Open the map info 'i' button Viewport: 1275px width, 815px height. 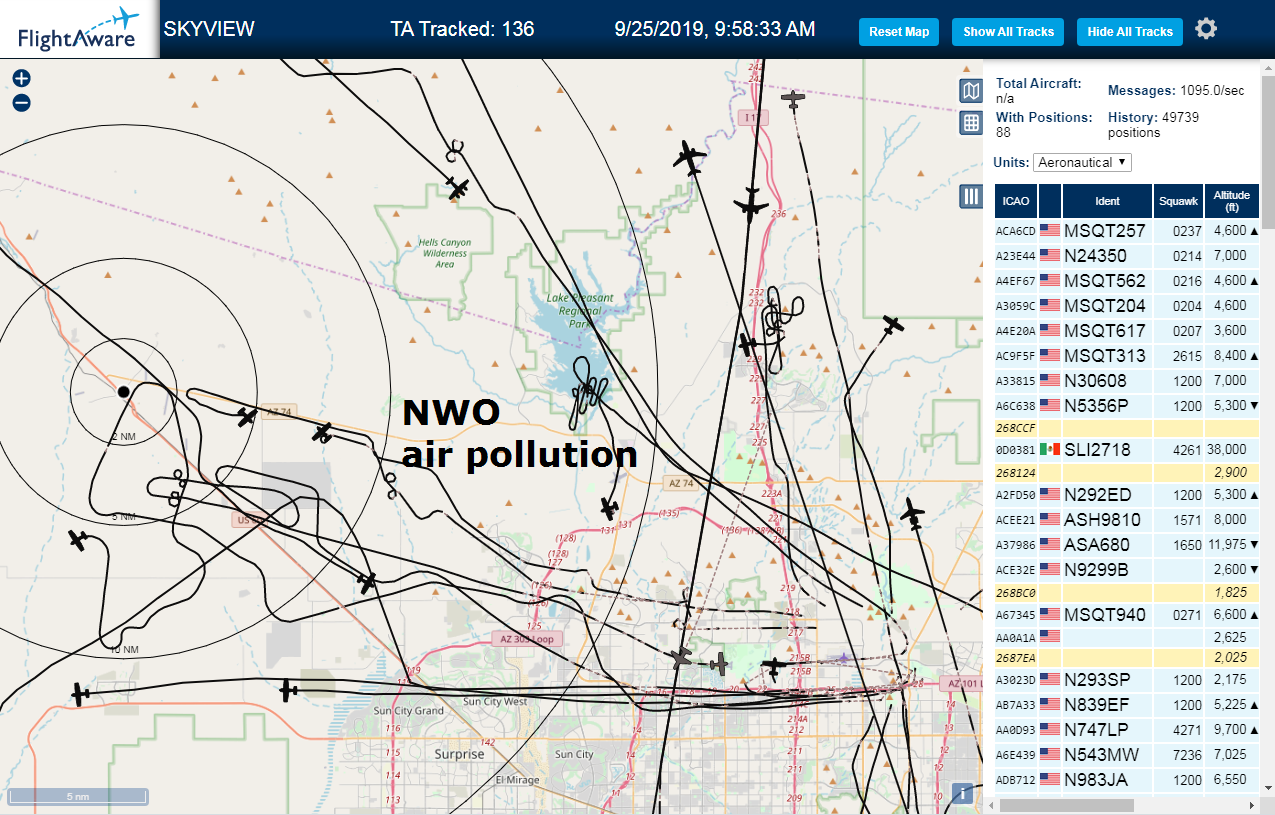(x=962, y=794)
